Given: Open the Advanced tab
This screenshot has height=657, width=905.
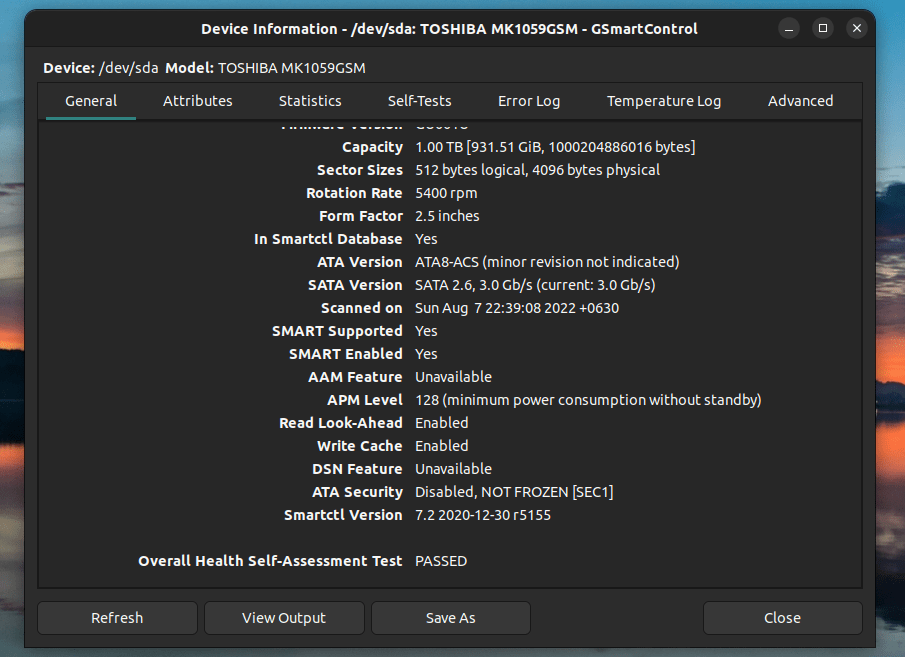Looking at the screenshot, I should point(800,101).
